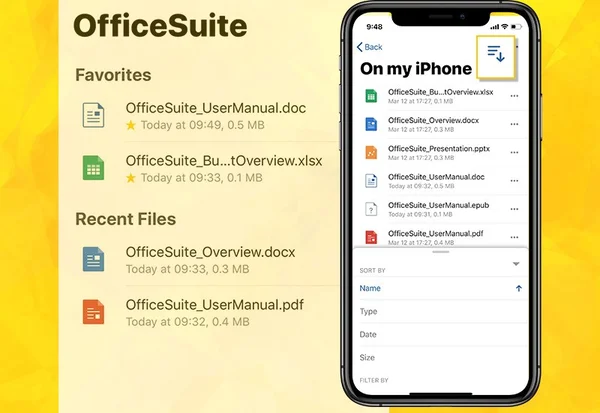The height and width of the screenshot is (413, 600).
Task: Open OfficeSuite_UserManual.pdf in the phone list
Action: tap(435, 233)
